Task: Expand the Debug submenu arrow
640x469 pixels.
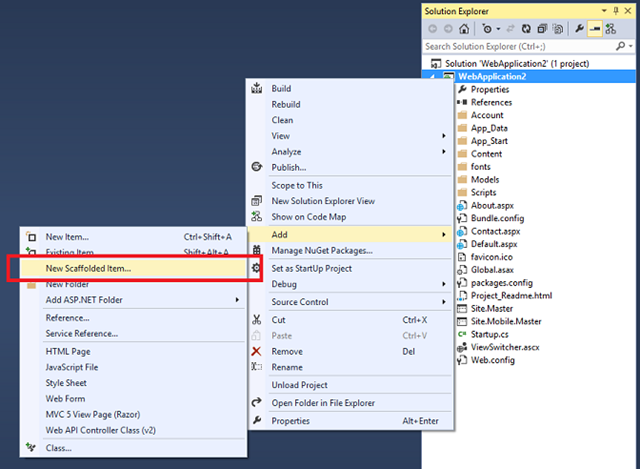Action: (x=444, y=284)
